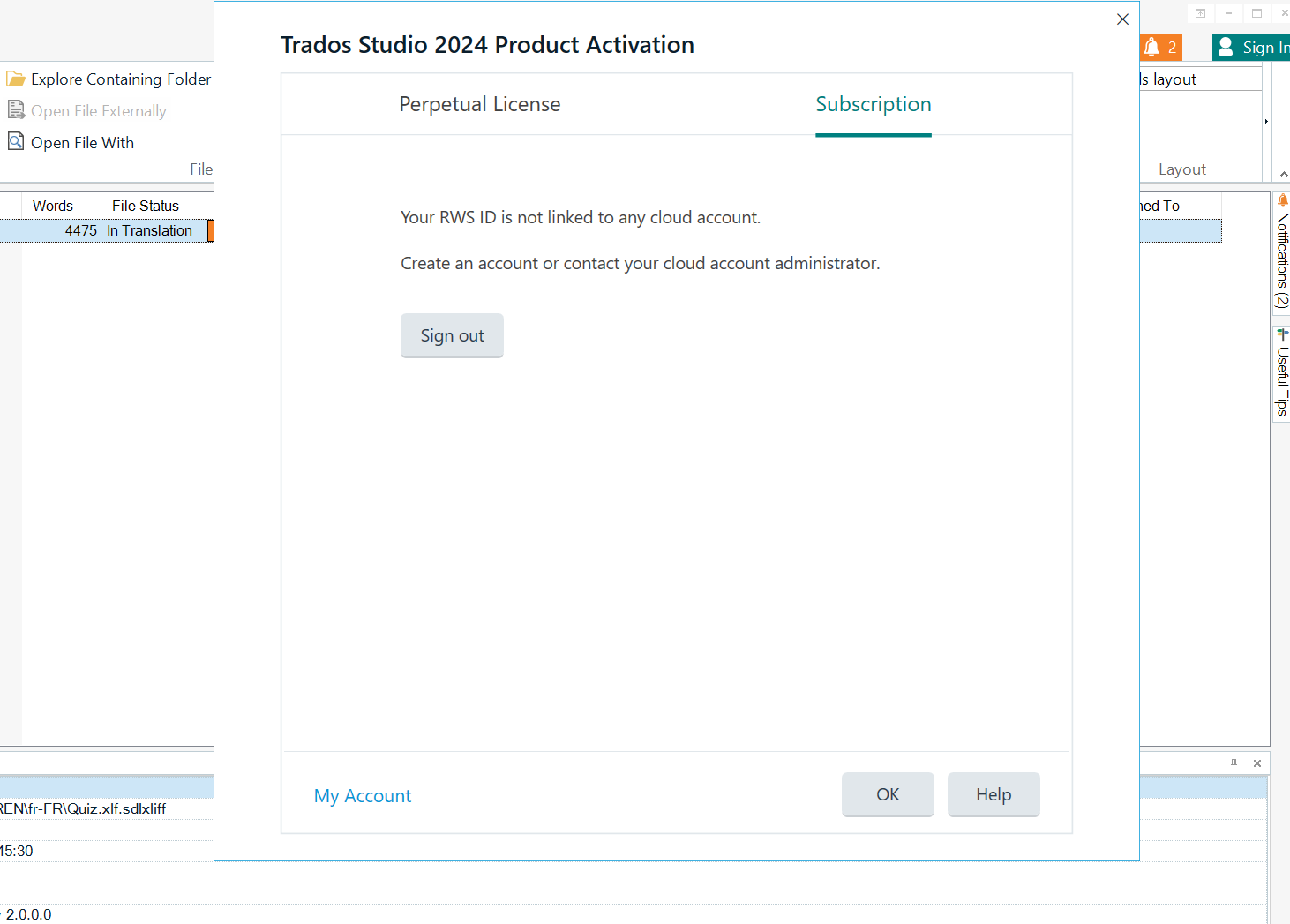Collapse the ribbon with the arrow
Viewport: 1290px width, 924px height.
[1284, 174]
